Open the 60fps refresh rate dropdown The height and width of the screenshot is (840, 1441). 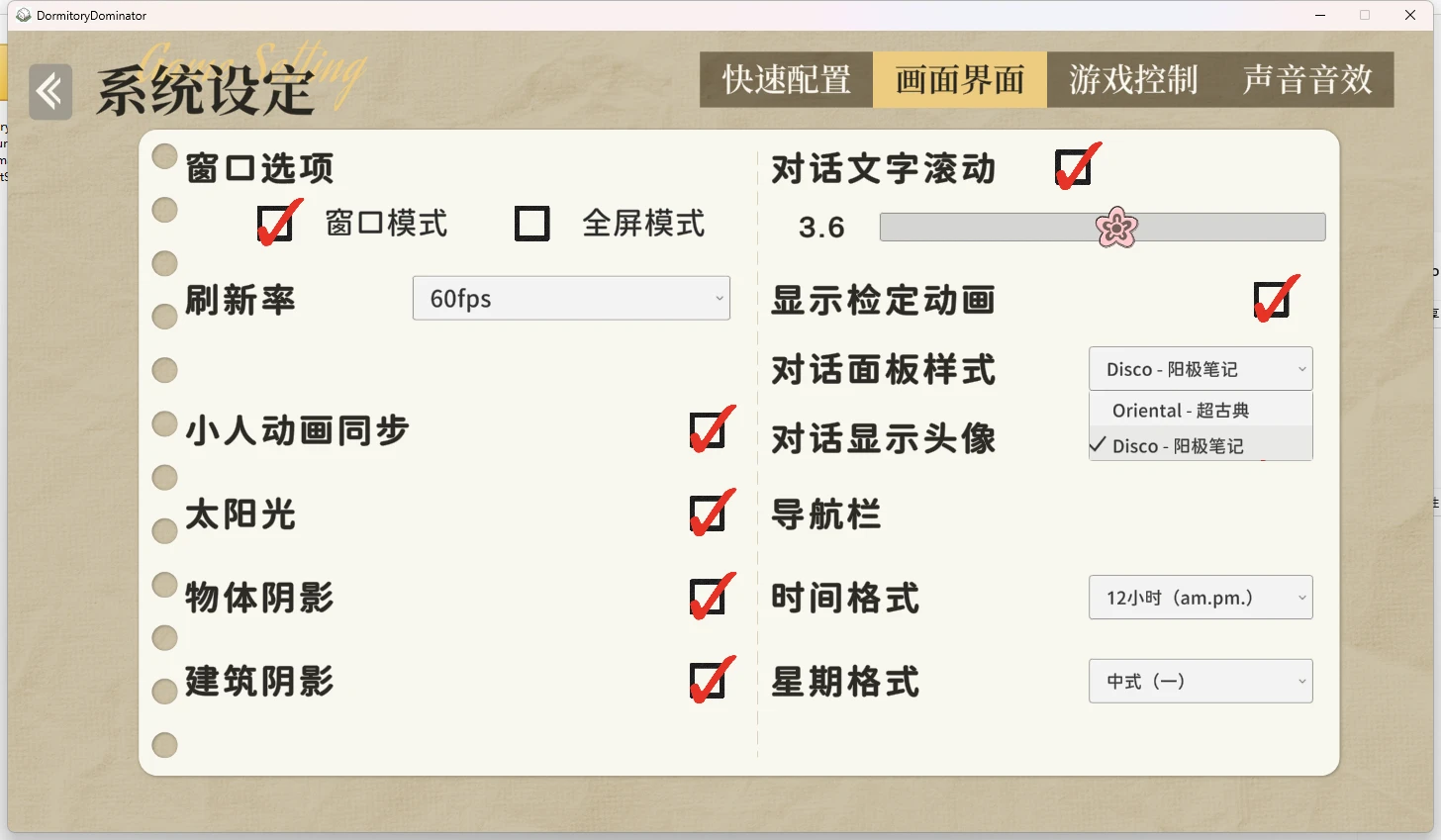point(571,298)
